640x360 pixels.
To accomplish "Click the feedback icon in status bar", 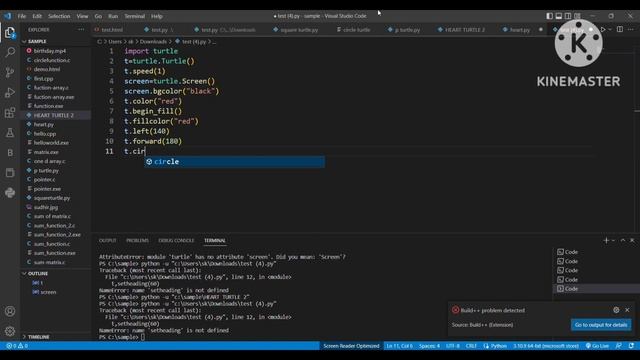I will (x=619, y=346).
